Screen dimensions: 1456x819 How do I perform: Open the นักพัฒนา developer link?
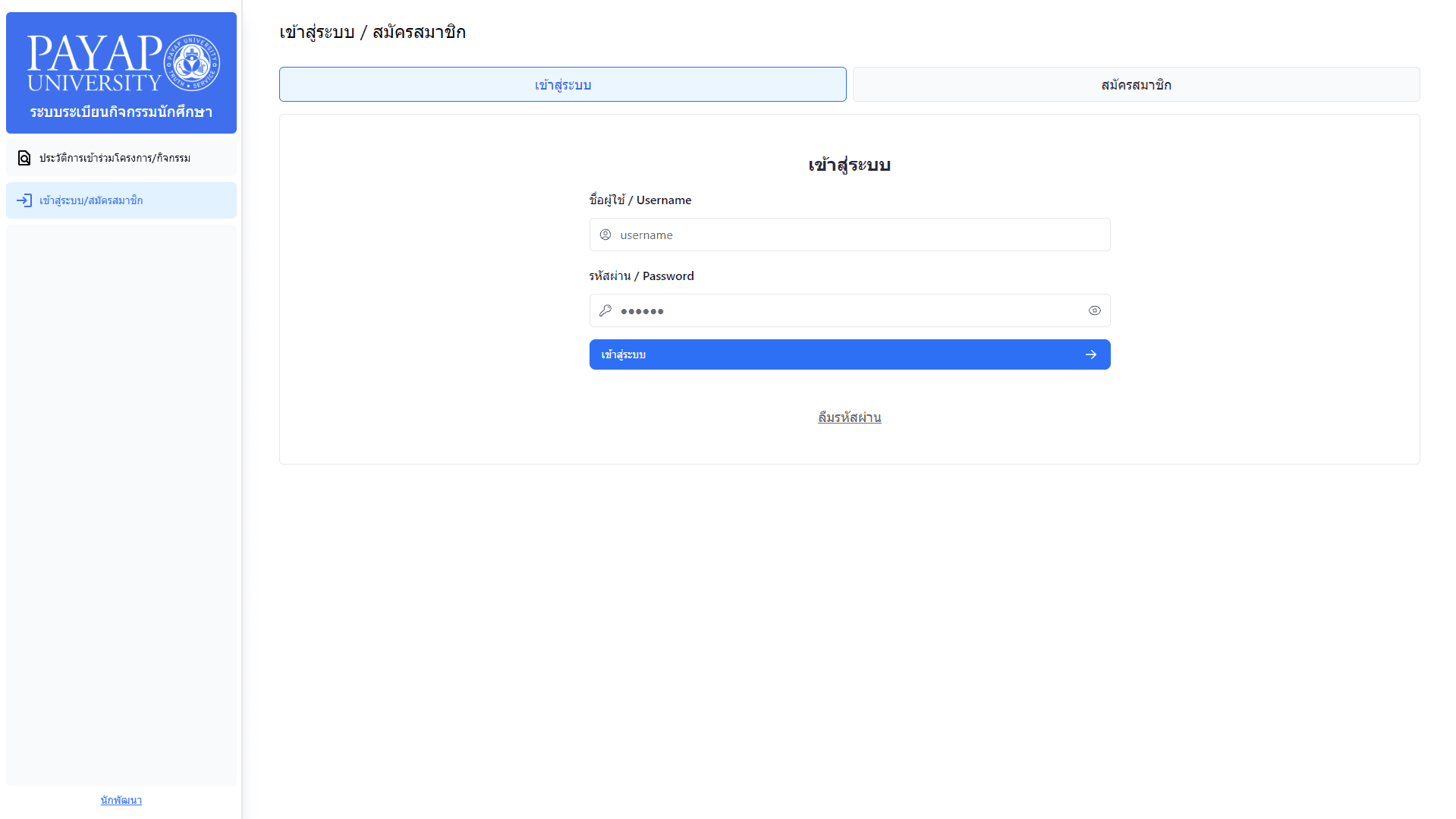pos(121,800)
